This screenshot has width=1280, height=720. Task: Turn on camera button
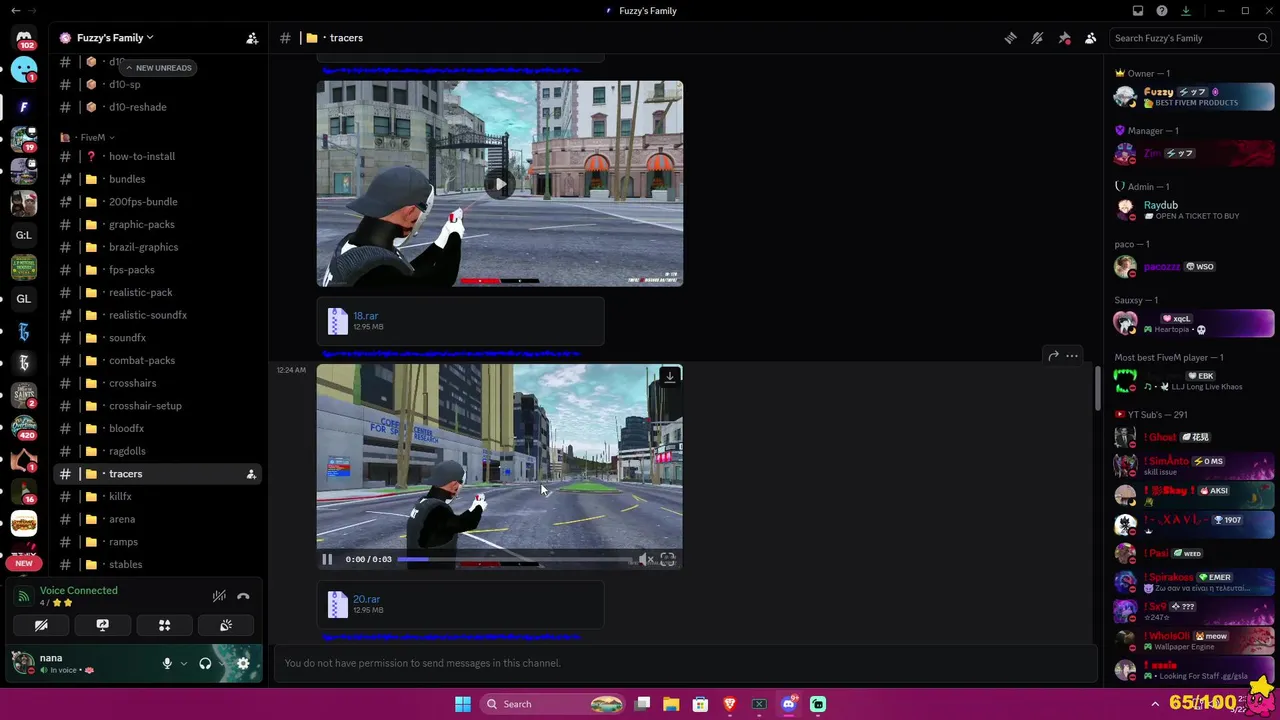pos(41,626)
